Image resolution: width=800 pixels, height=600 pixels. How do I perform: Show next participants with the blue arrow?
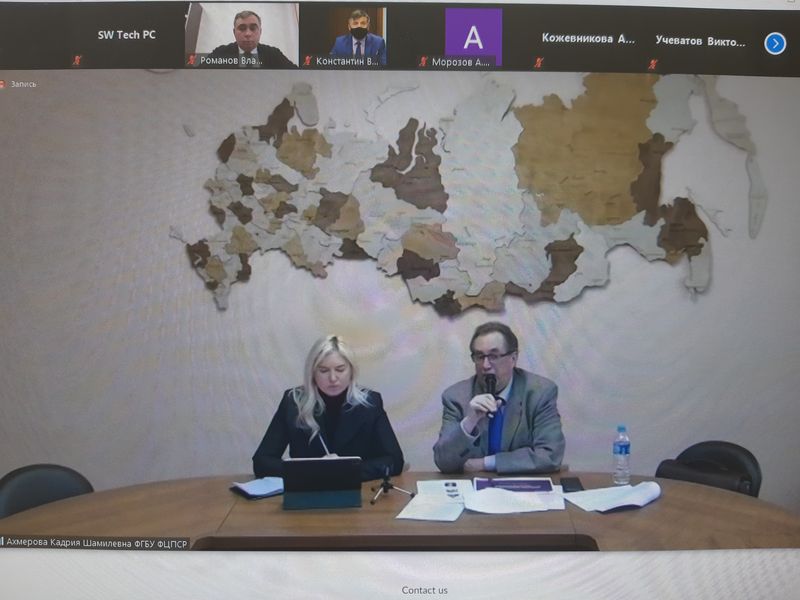[x=775, y=43]
